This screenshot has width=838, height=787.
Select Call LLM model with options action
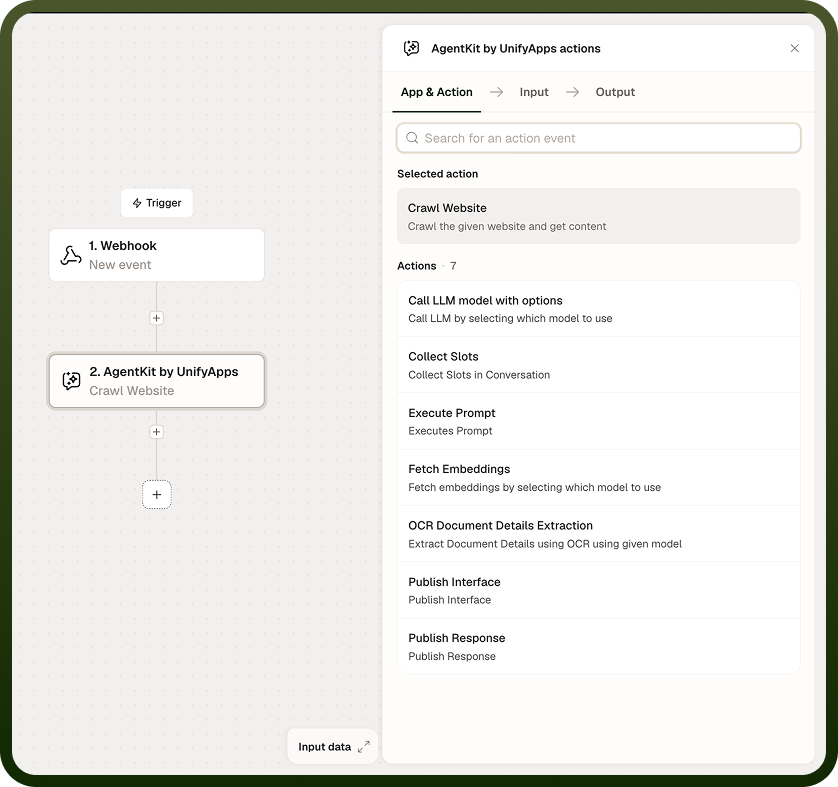599,309
